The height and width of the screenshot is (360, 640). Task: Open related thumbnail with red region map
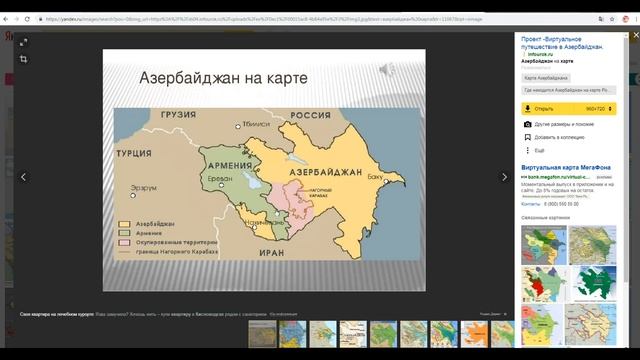click(545, 284)
